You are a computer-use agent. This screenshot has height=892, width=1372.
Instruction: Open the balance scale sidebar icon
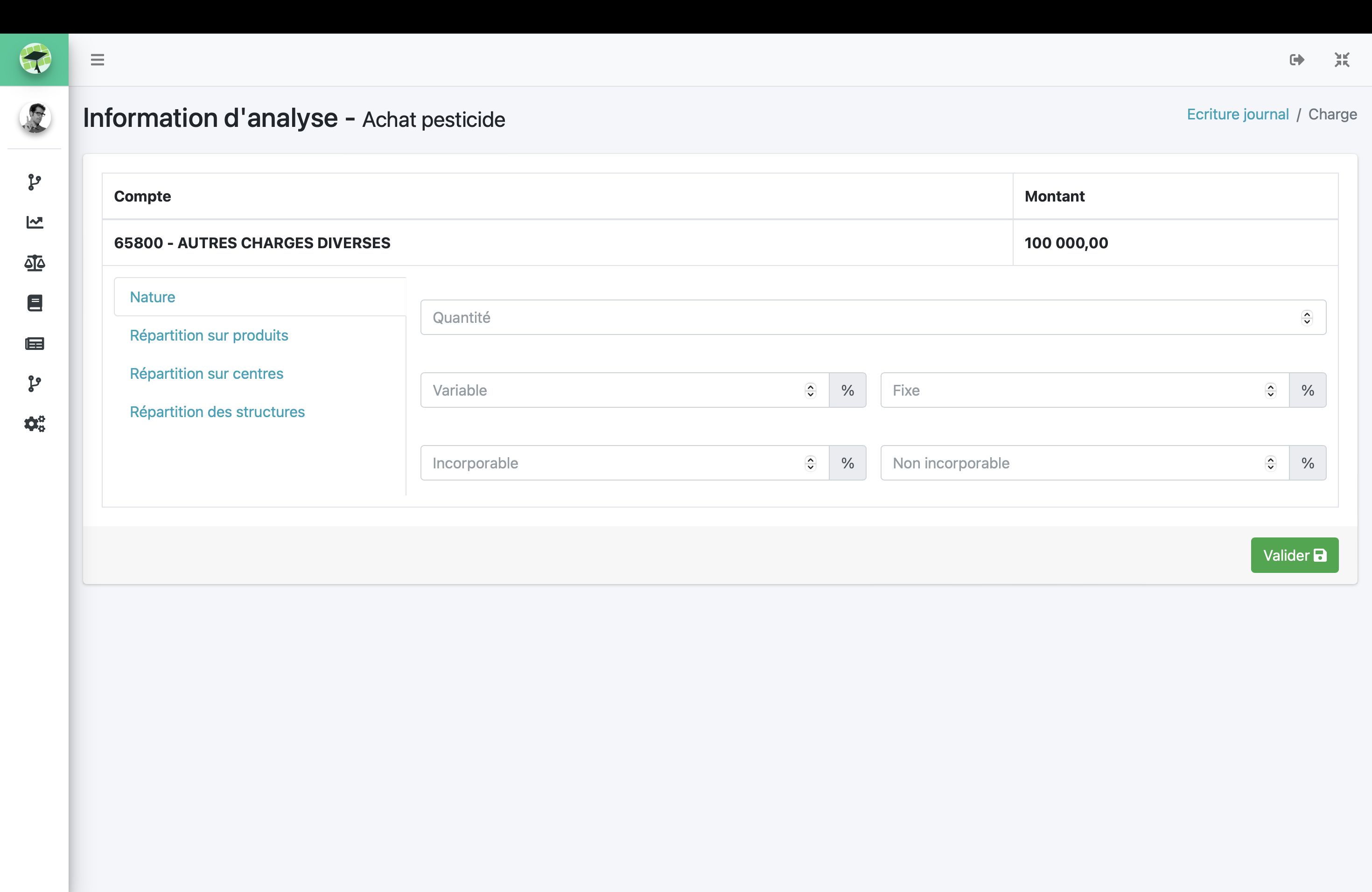[35, 263]
